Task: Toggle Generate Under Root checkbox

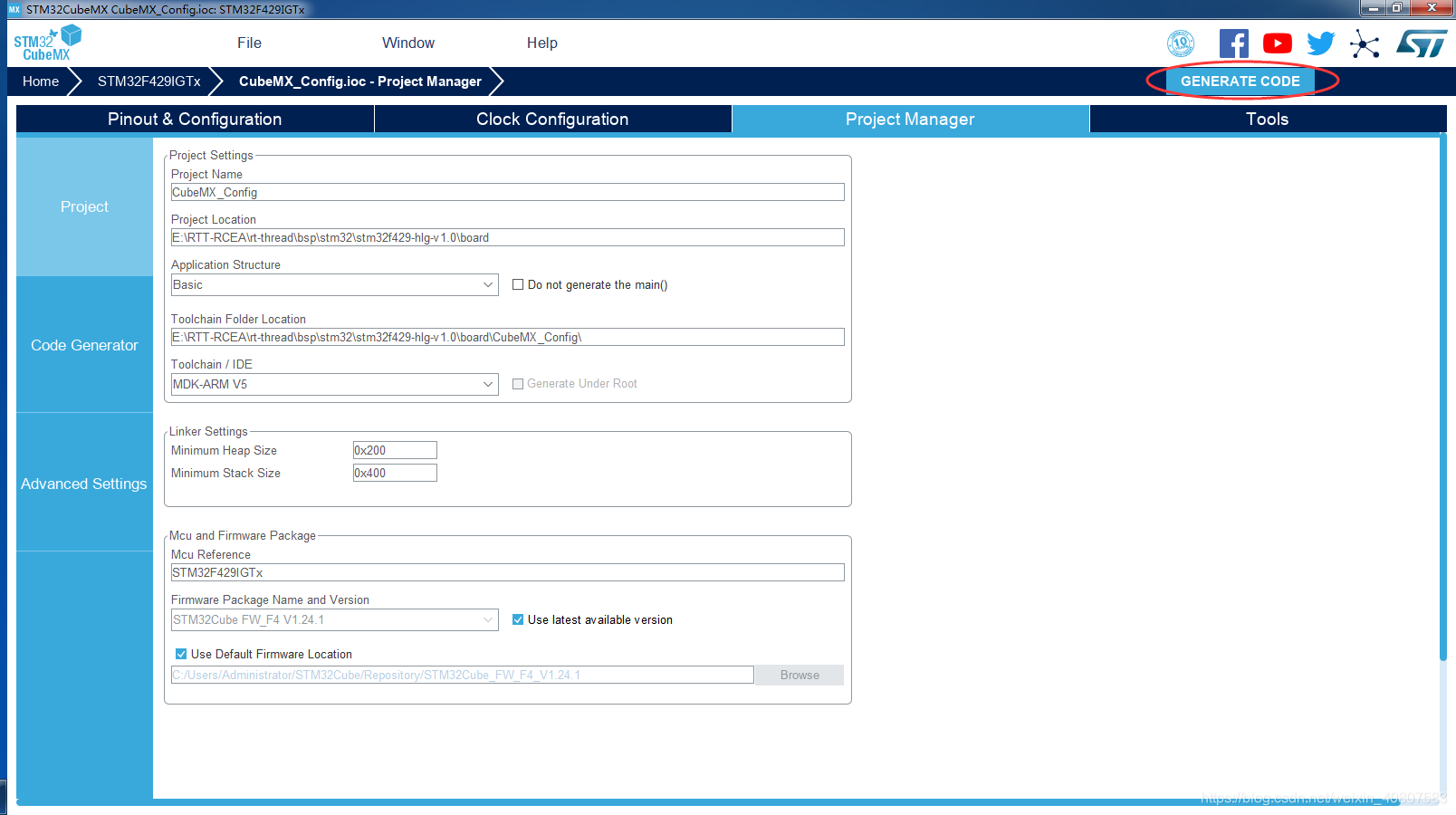Action: [518, 384]
